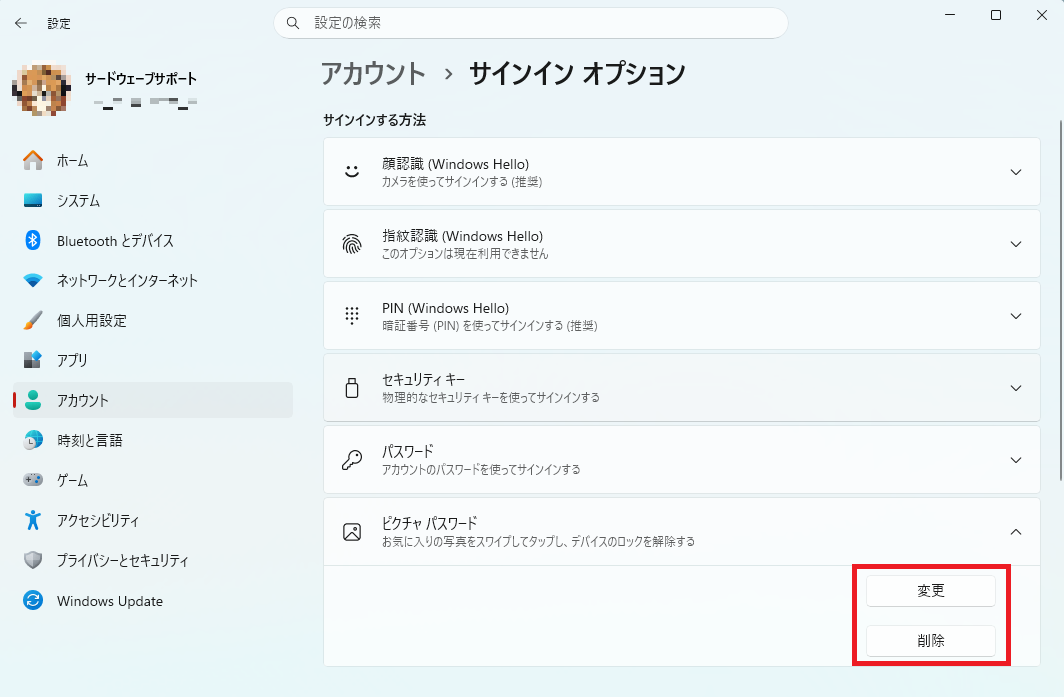The image size is (1064, 697).
Task: Expand セキュリティ キー chevron
Action: coord(1016,388)
